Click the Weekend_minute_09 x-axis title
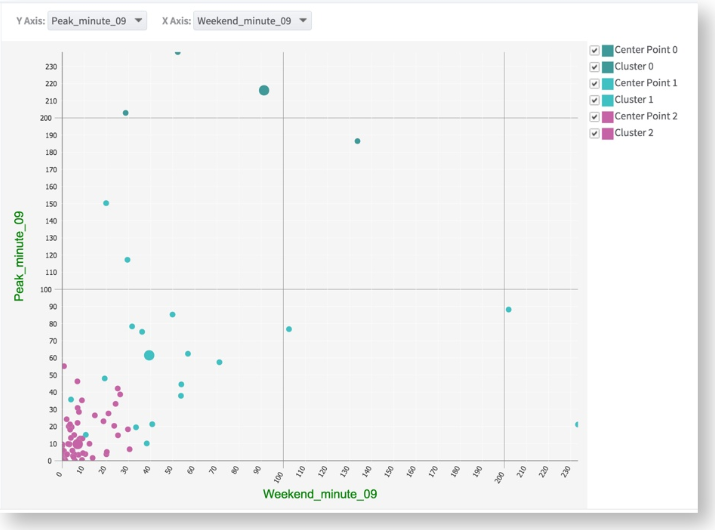715x530 pixels. point(320,494)
